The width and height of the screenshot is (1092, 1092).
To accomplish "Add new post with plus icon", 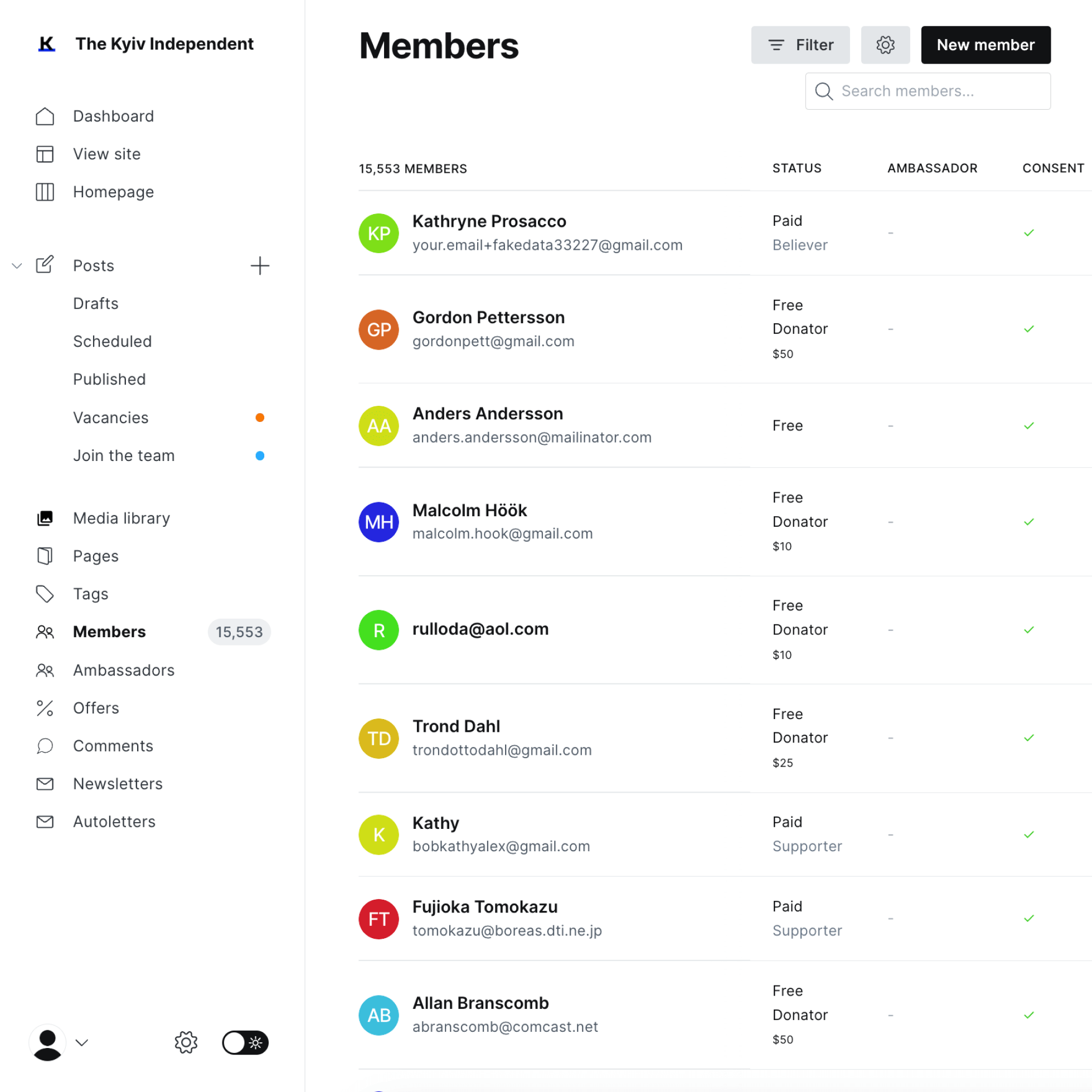I will click(259, 266).
